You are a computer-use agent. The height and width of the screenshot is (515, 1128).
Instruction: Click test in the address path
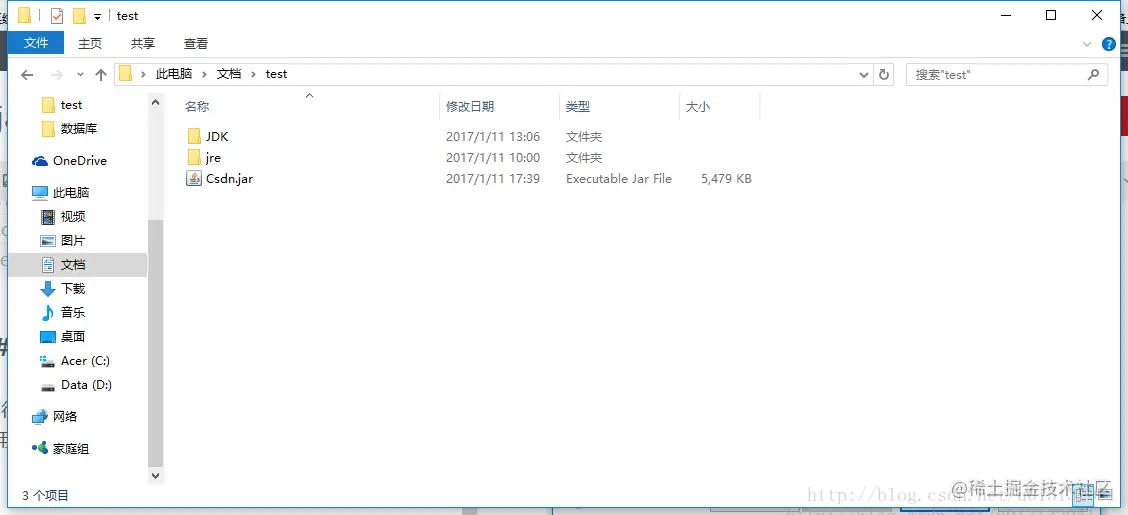[x=276, y=73]
